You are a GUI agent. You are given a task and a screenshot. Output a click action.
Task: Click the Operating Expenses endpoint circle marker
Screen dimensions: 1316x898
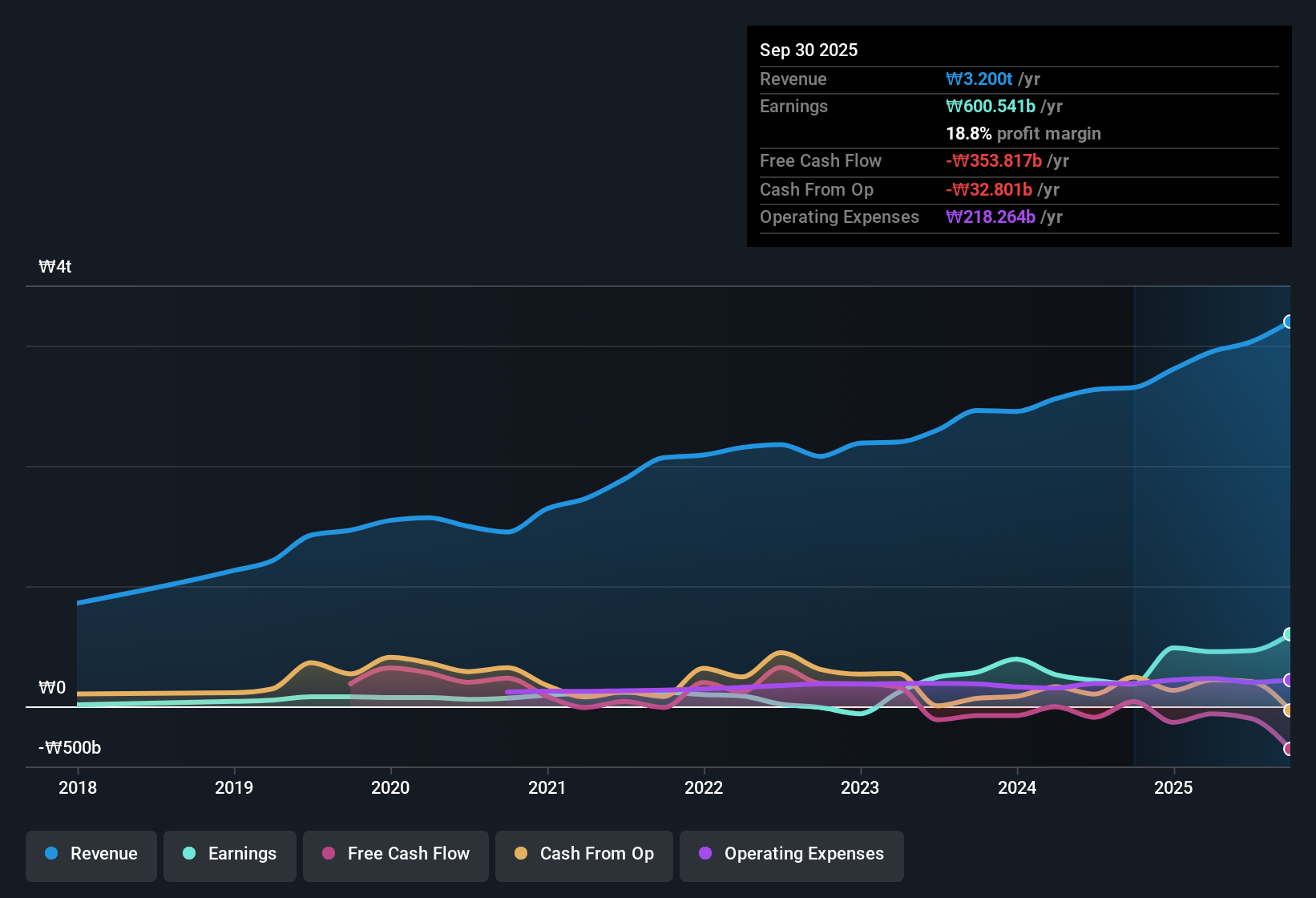[x=1289, y=681]
